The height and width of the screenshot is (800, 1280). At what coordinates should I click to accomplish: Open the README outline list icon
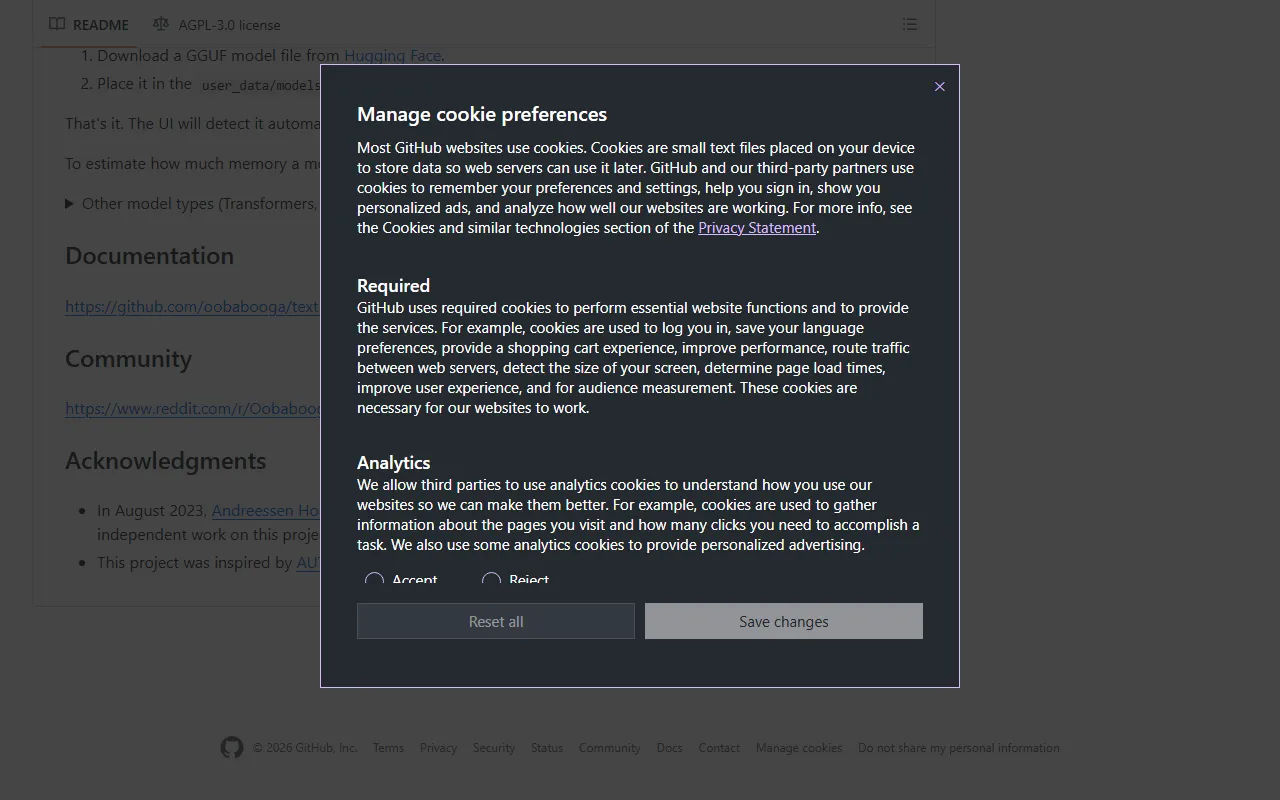(909, 24)
